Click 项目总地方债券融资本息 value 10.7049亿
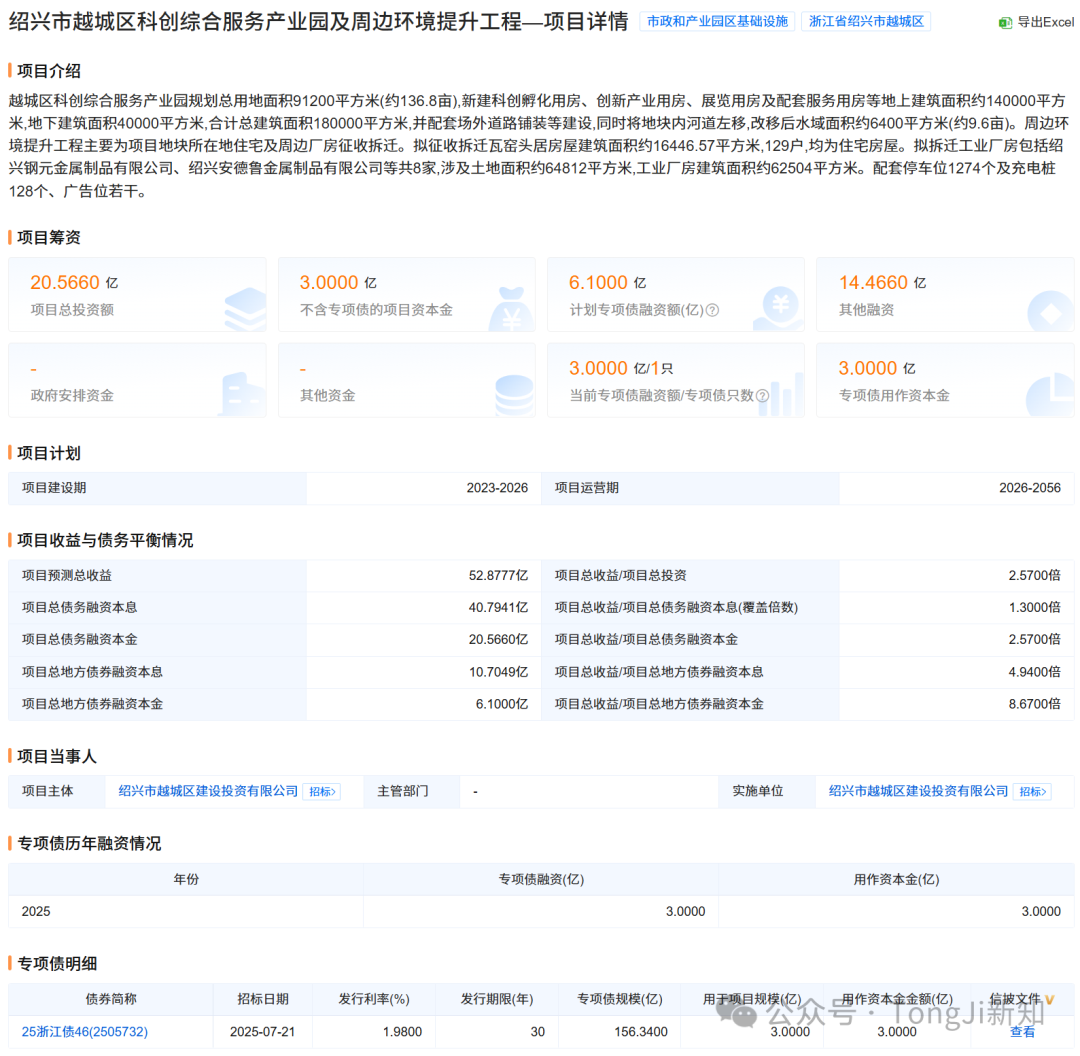Viewport: 1080px width, 1056px height. point(498,672)
